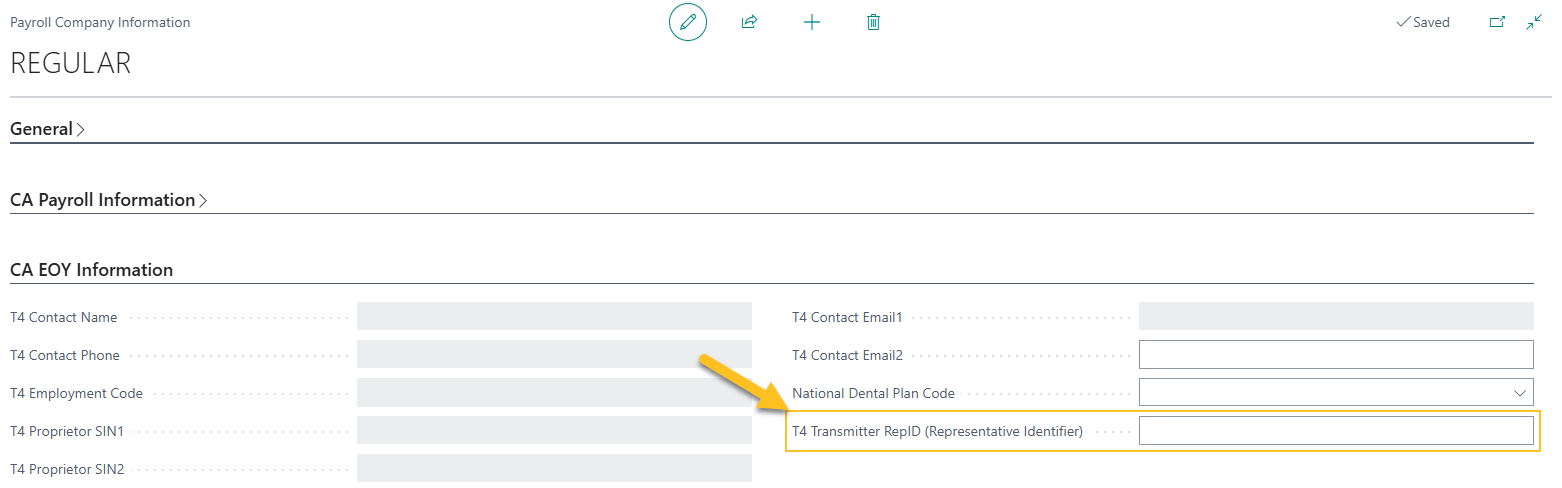Screen dimensions: 1562x488
Task: Click the T4 Transmitter RepID input field
Action: point(1335,431)
